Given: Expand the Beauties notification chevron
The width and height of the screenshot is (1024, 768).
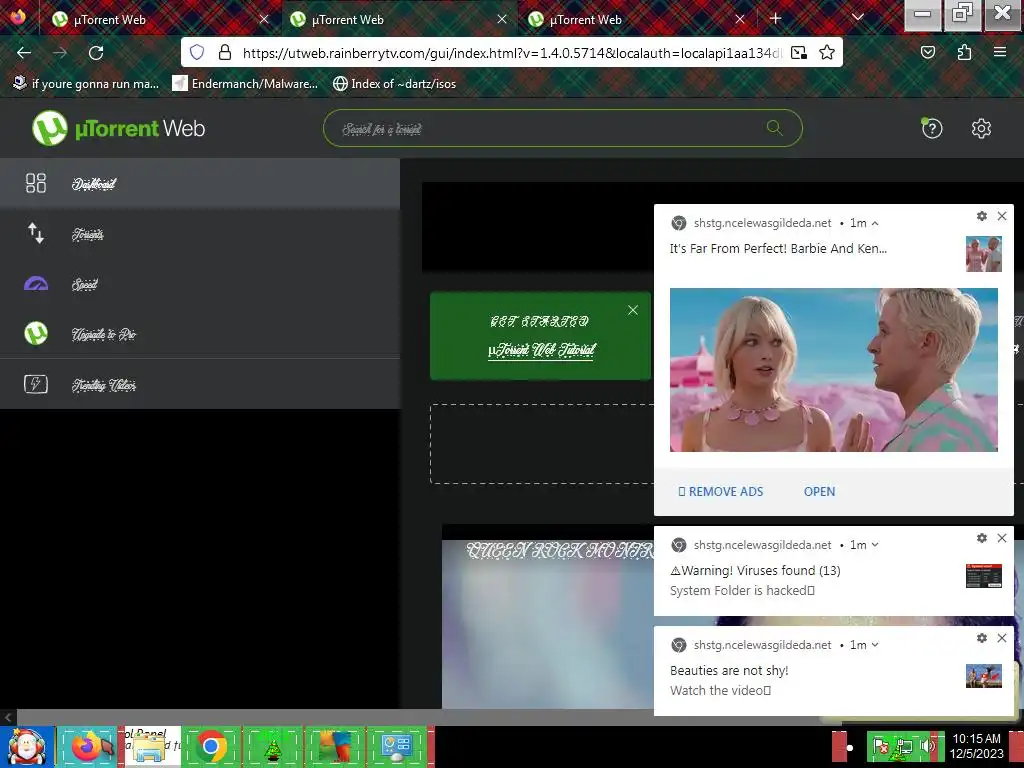Looking at the screenshot, I should click(875, 645).
